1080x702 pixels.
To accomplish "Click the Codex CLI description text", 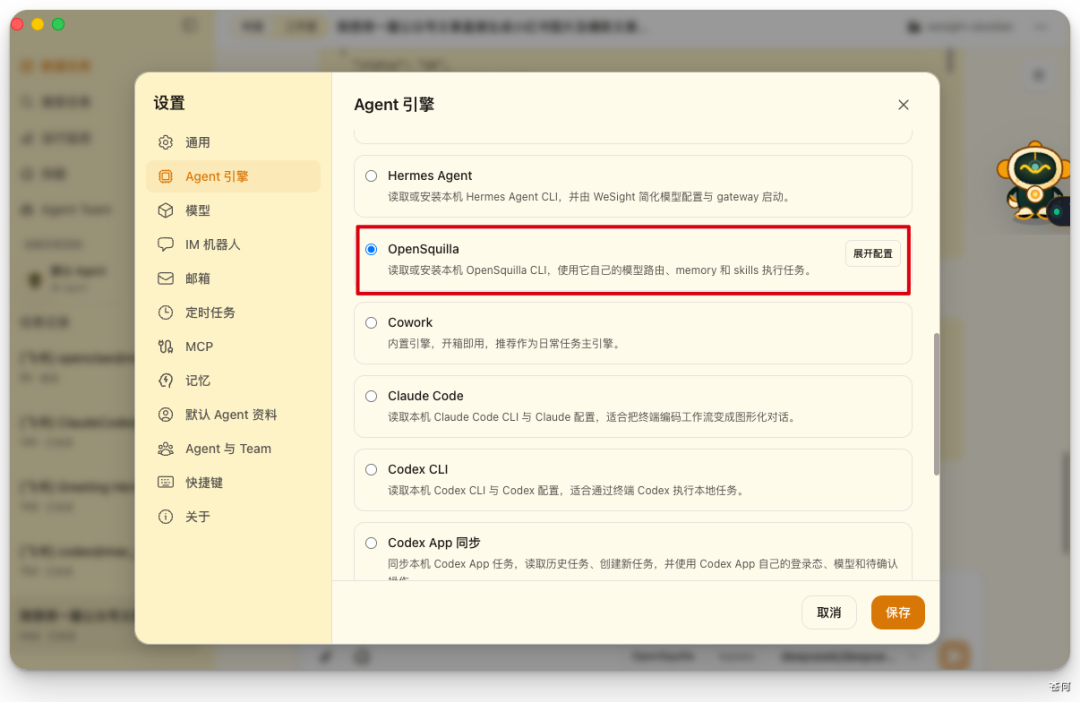I will pyautogui.click(x=566, y=491).
